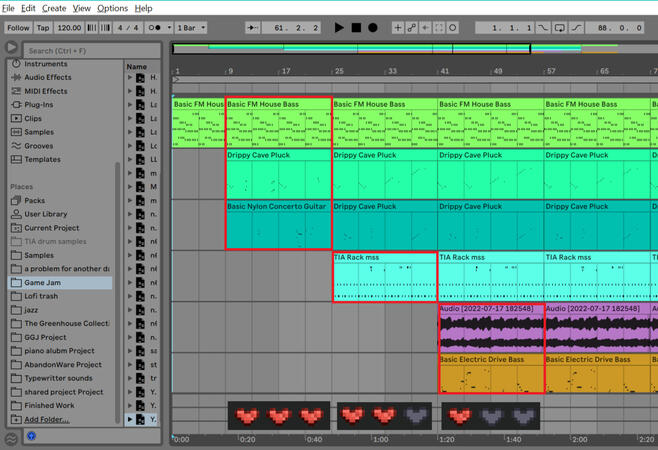The width and height of the screenshot is (658, 450).
Task: Click the MIDI Arrangement Overdub plus icon
Action: 397,28
